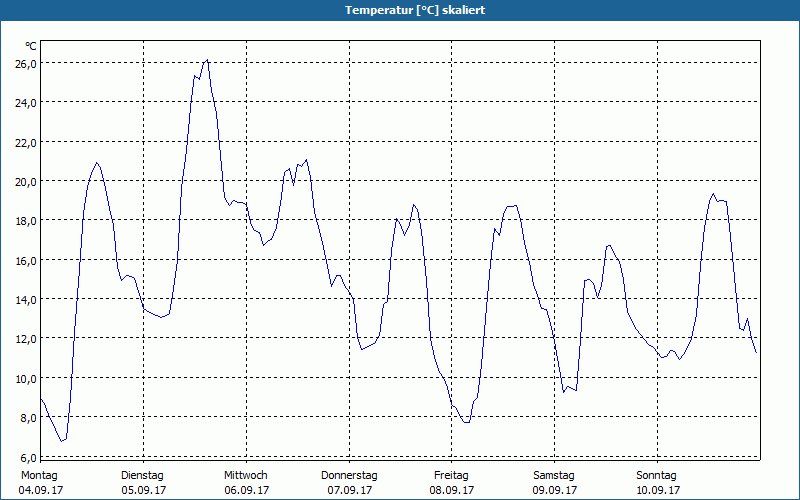Click the Mittwoch day label

pyautogui.click(x=246, y=476)
